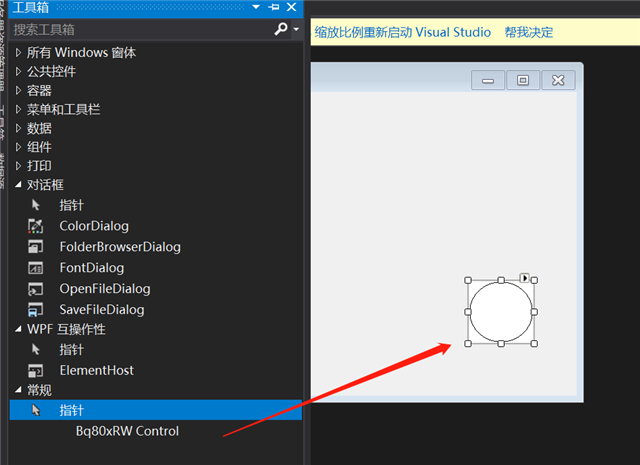This screenshot has height=465, width=640.
Task: Click the 工具箱 panel title
Action: 31,7
